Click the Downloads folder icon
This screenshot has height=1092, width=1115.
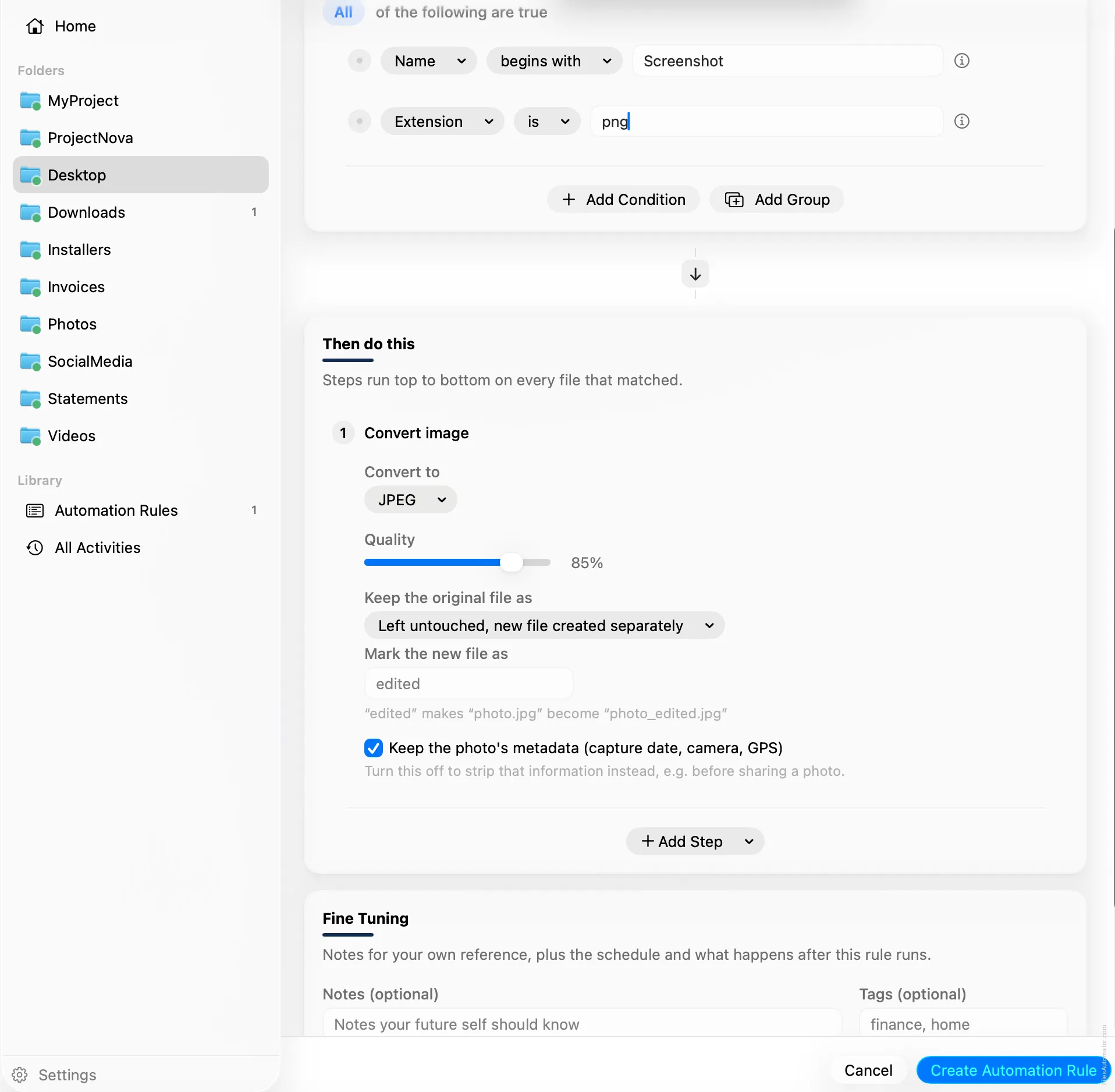click(30, 212)
